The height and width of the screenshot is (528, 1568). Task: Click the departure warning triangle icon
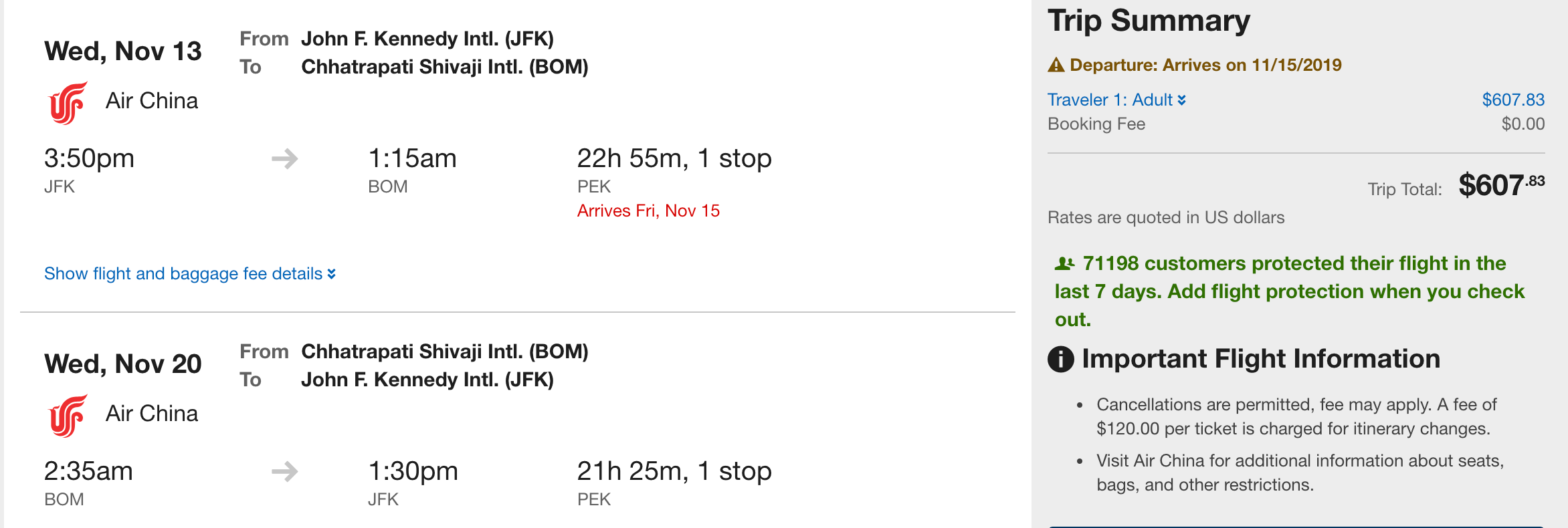coord(1056,65)
